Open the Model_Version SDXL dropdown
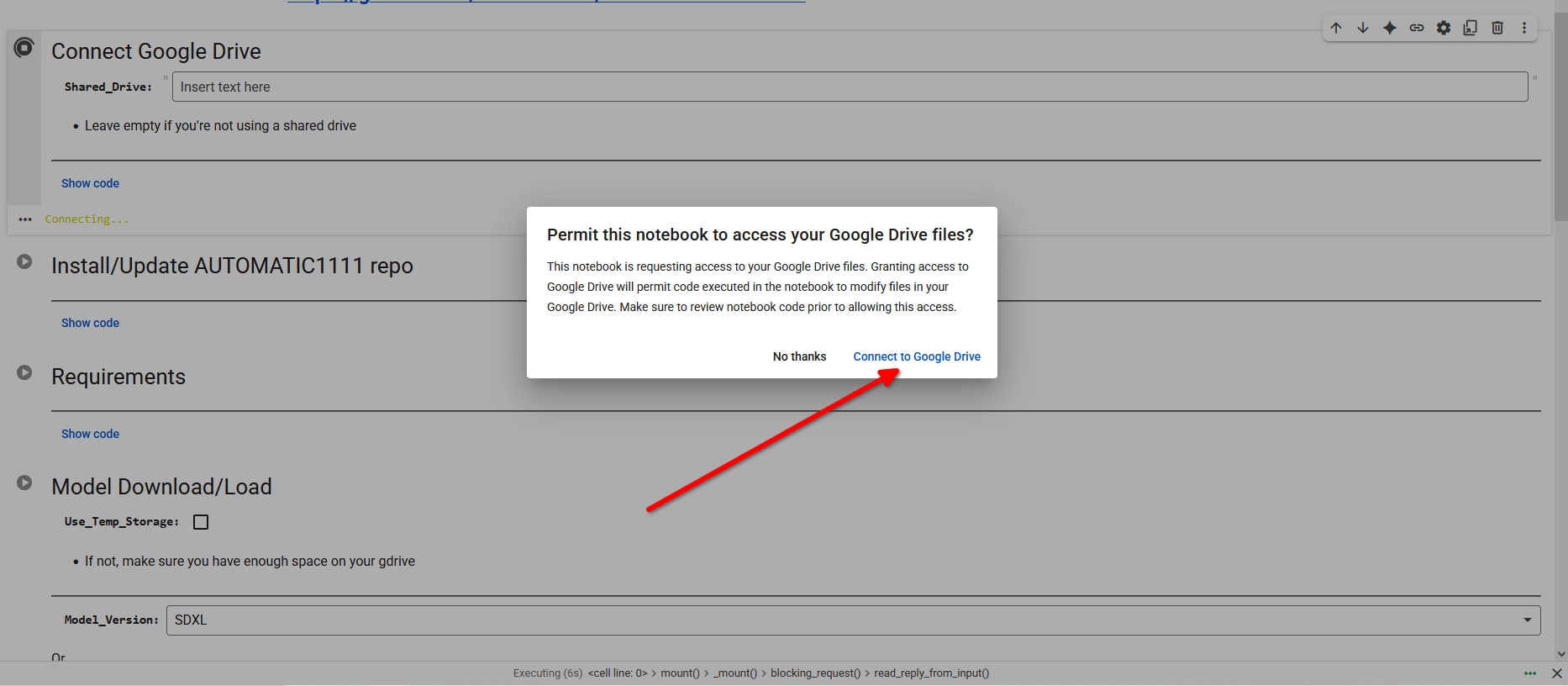This screenshot has height=686, width=1568. click(853, 620)
